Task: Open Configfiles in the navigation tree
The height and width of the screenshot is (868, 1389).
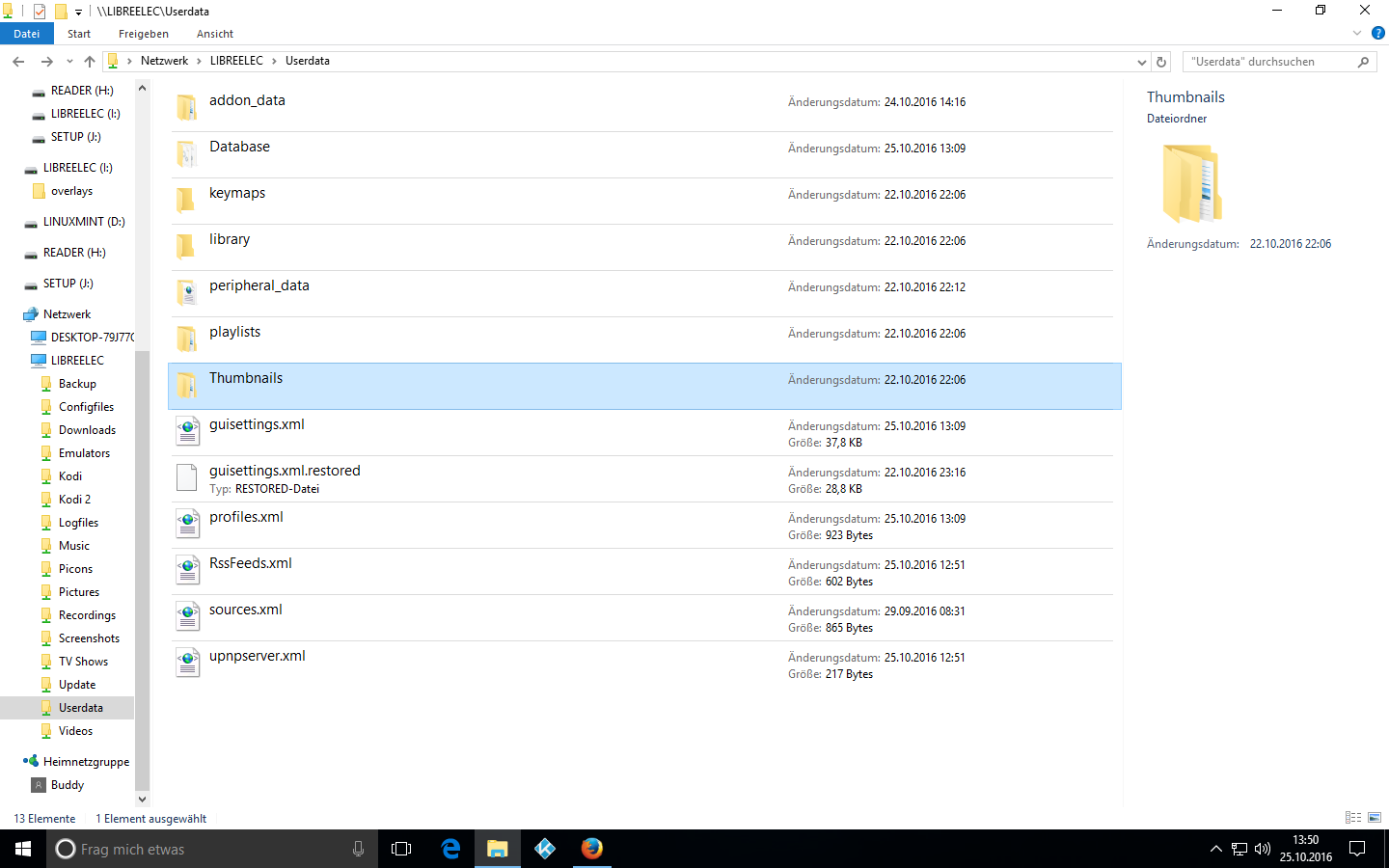Action: (x=86, y=407)
